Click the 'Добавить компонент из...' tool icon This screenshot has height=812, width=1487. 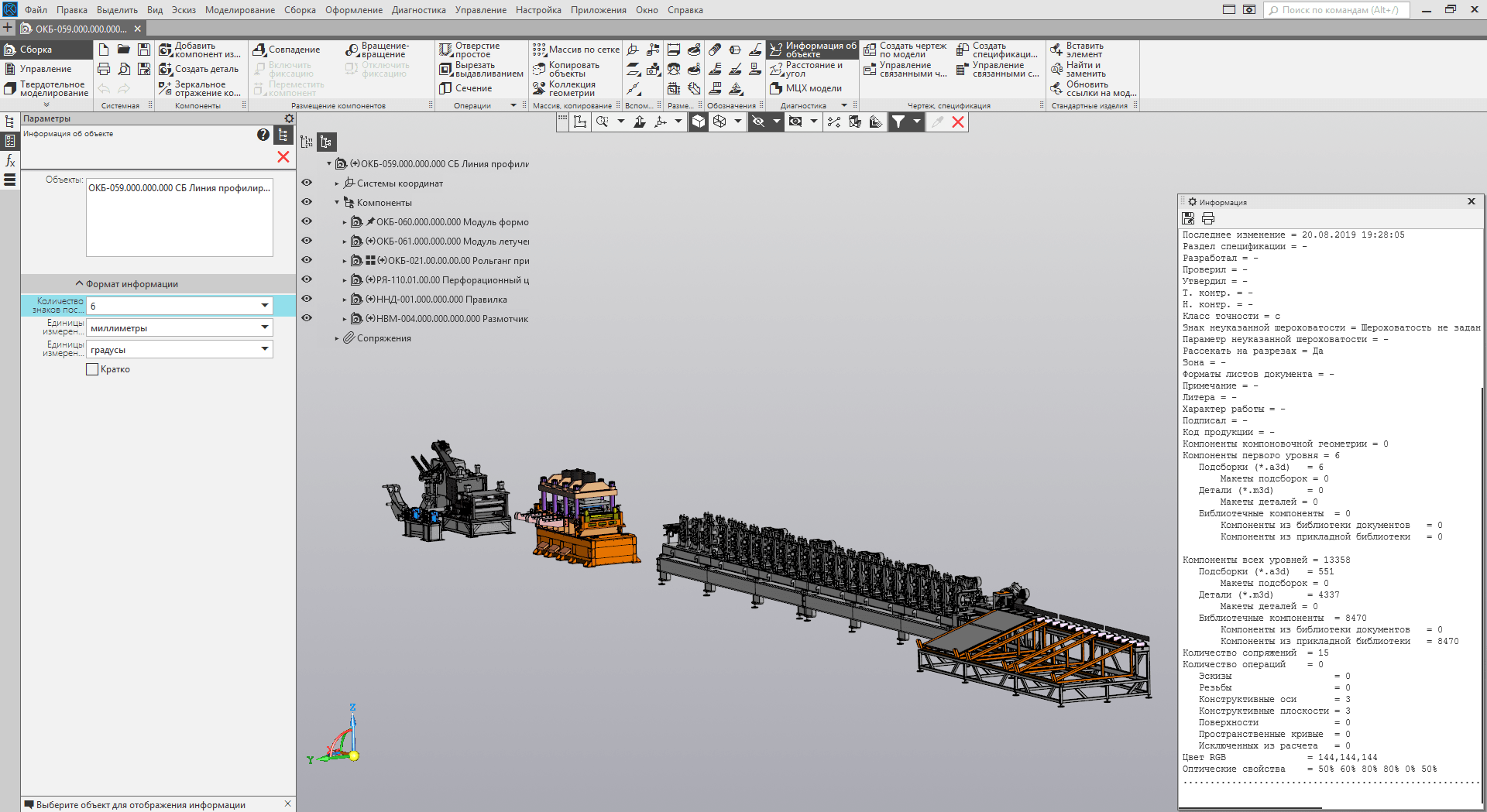click(166, 50)
